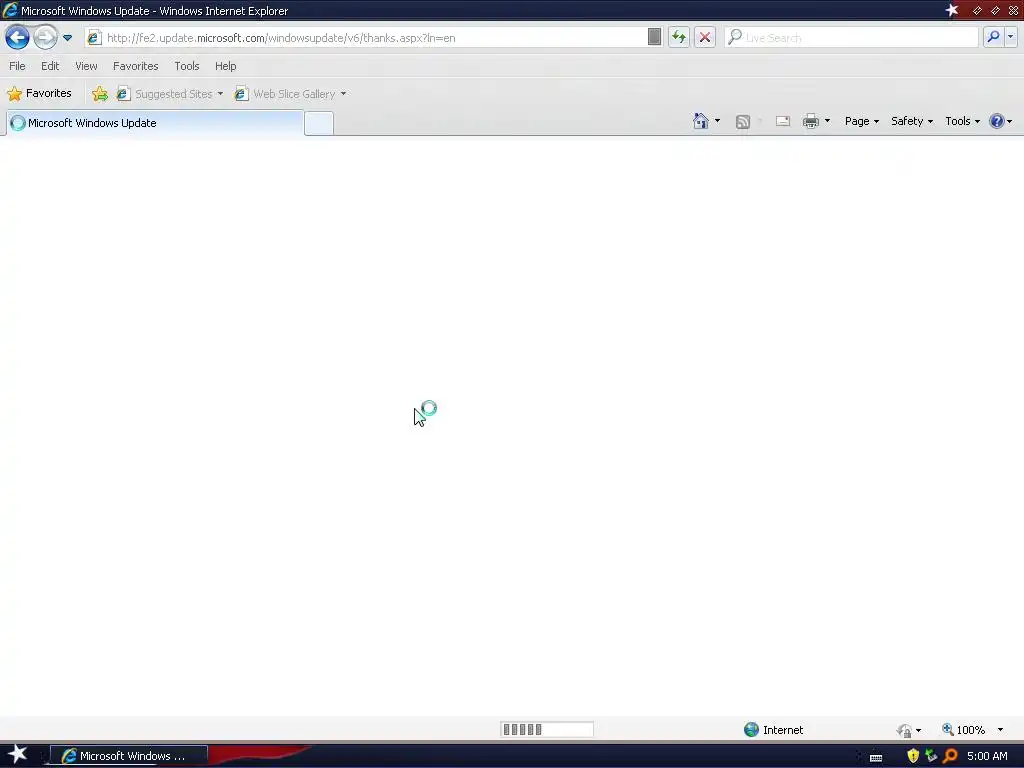Open the Favorites menu in menu bar

[135, 66]
